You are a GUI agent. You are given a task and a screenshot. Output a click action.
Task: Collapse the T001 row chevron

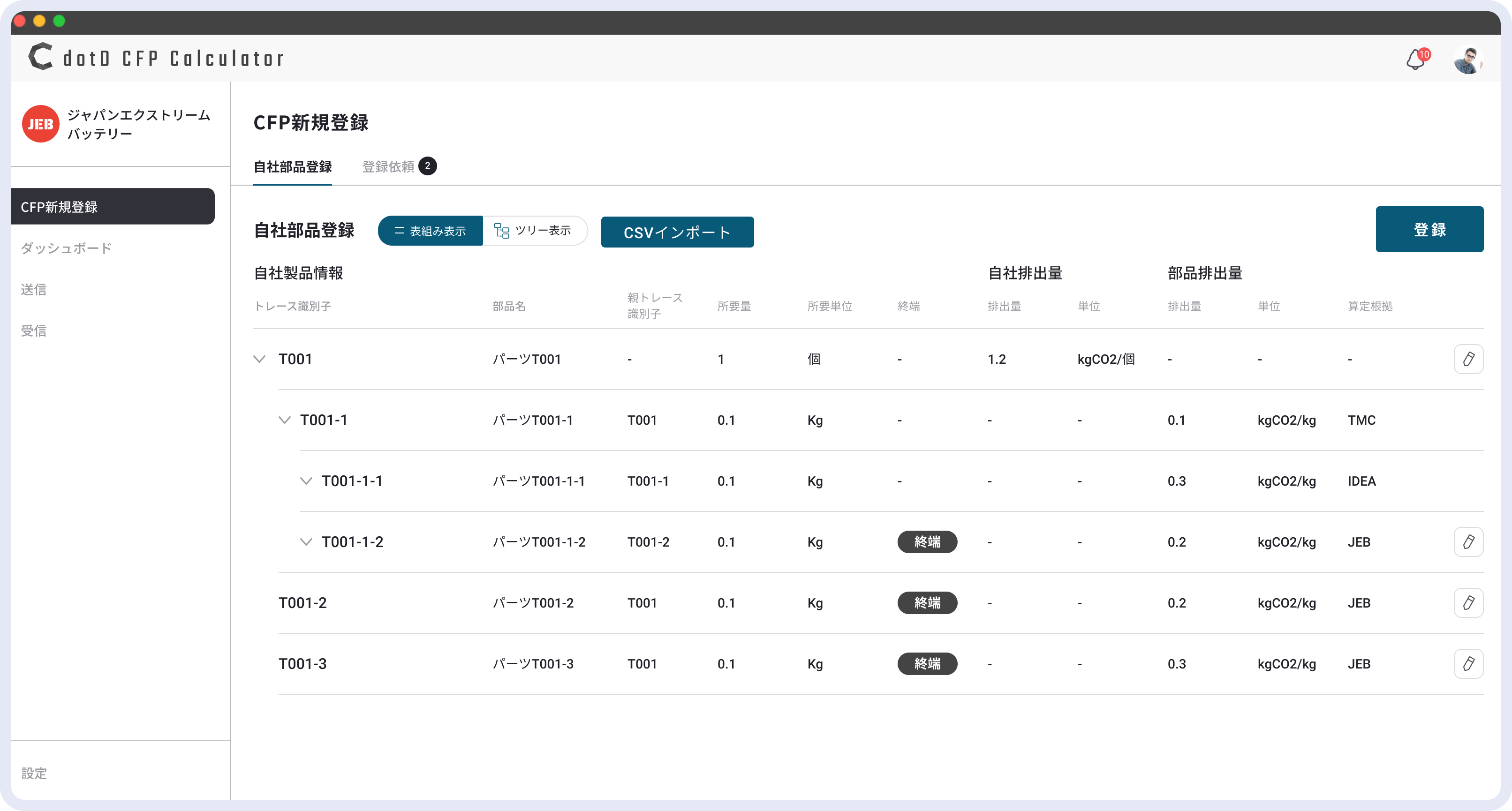(x=259, y=359)
